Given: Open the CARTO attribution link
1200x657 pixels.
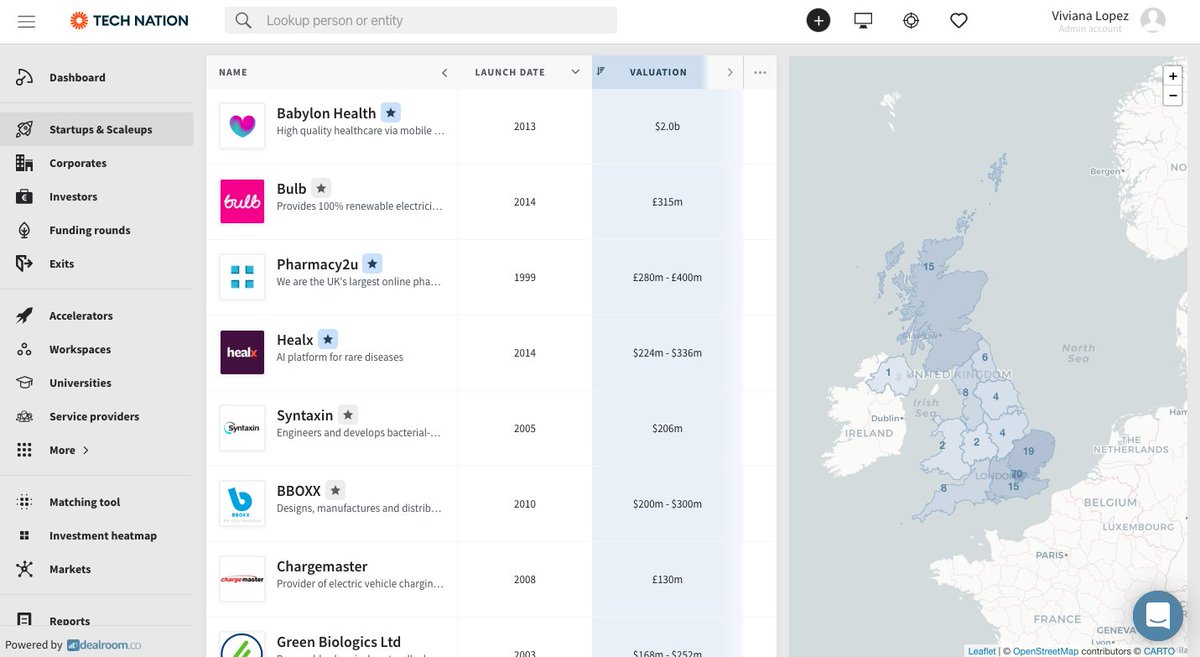Looking at the screenshot, I should [x=1160, y=651].
